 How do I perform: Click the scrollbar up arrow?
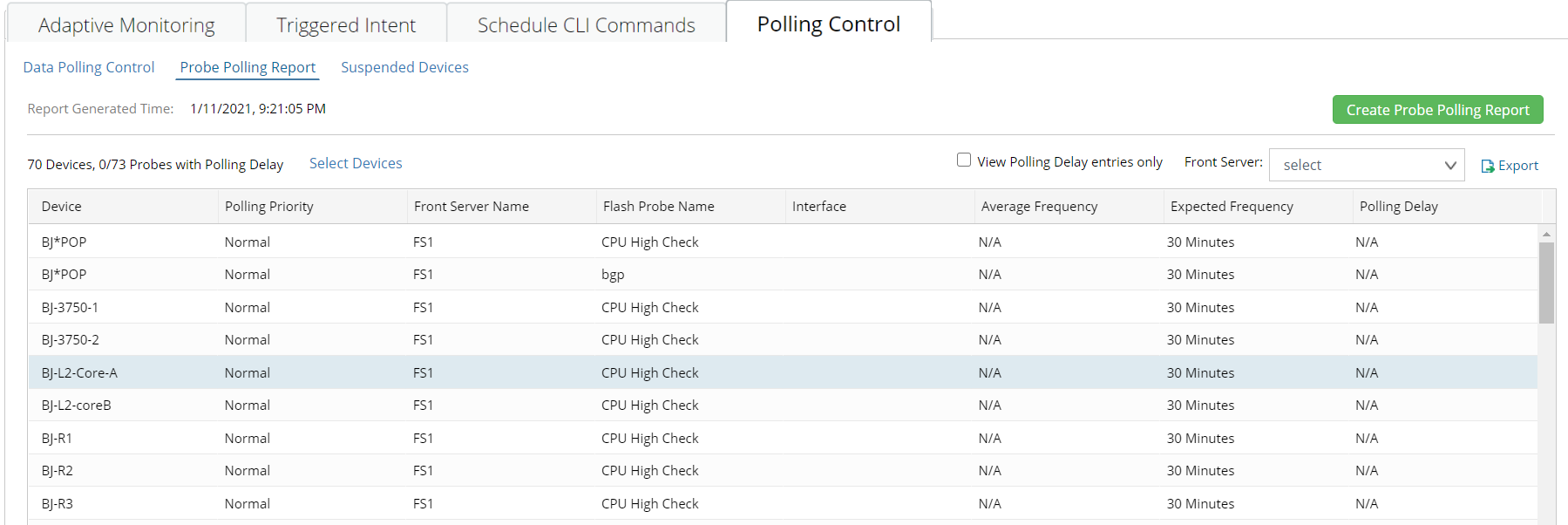(1546, 234)
